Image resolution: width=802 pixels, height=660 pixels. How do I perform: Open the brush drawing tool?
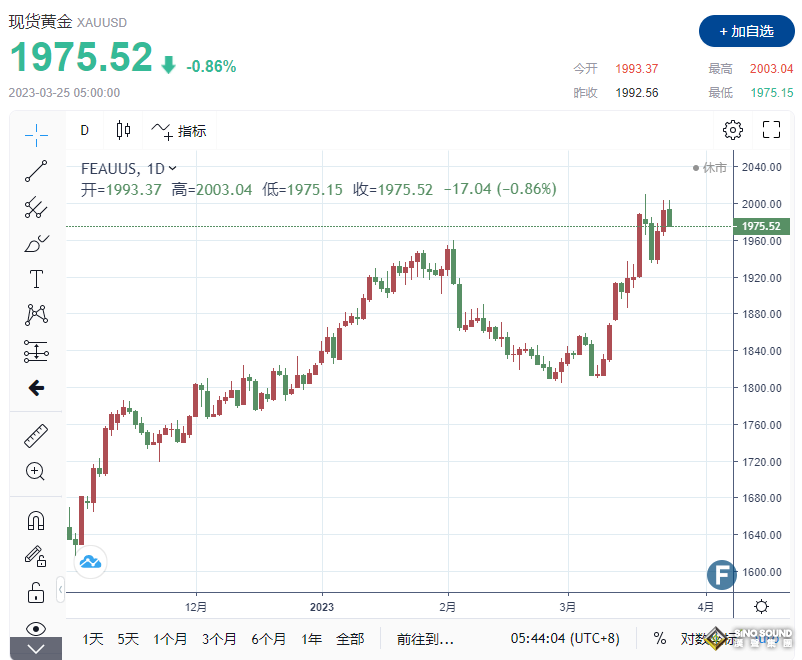[x=36, y=242]
